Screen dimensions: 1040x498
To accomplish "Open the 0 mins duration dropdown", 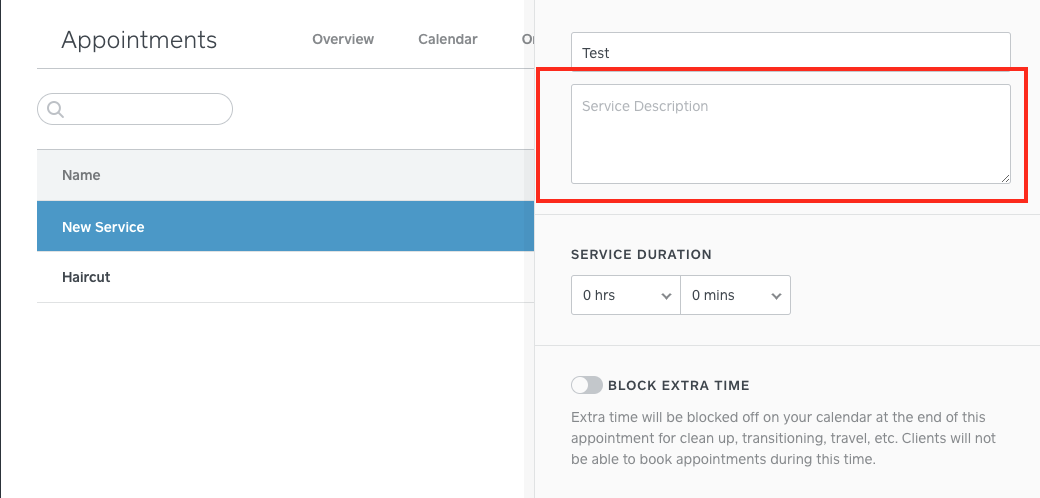I will point(735,295).
